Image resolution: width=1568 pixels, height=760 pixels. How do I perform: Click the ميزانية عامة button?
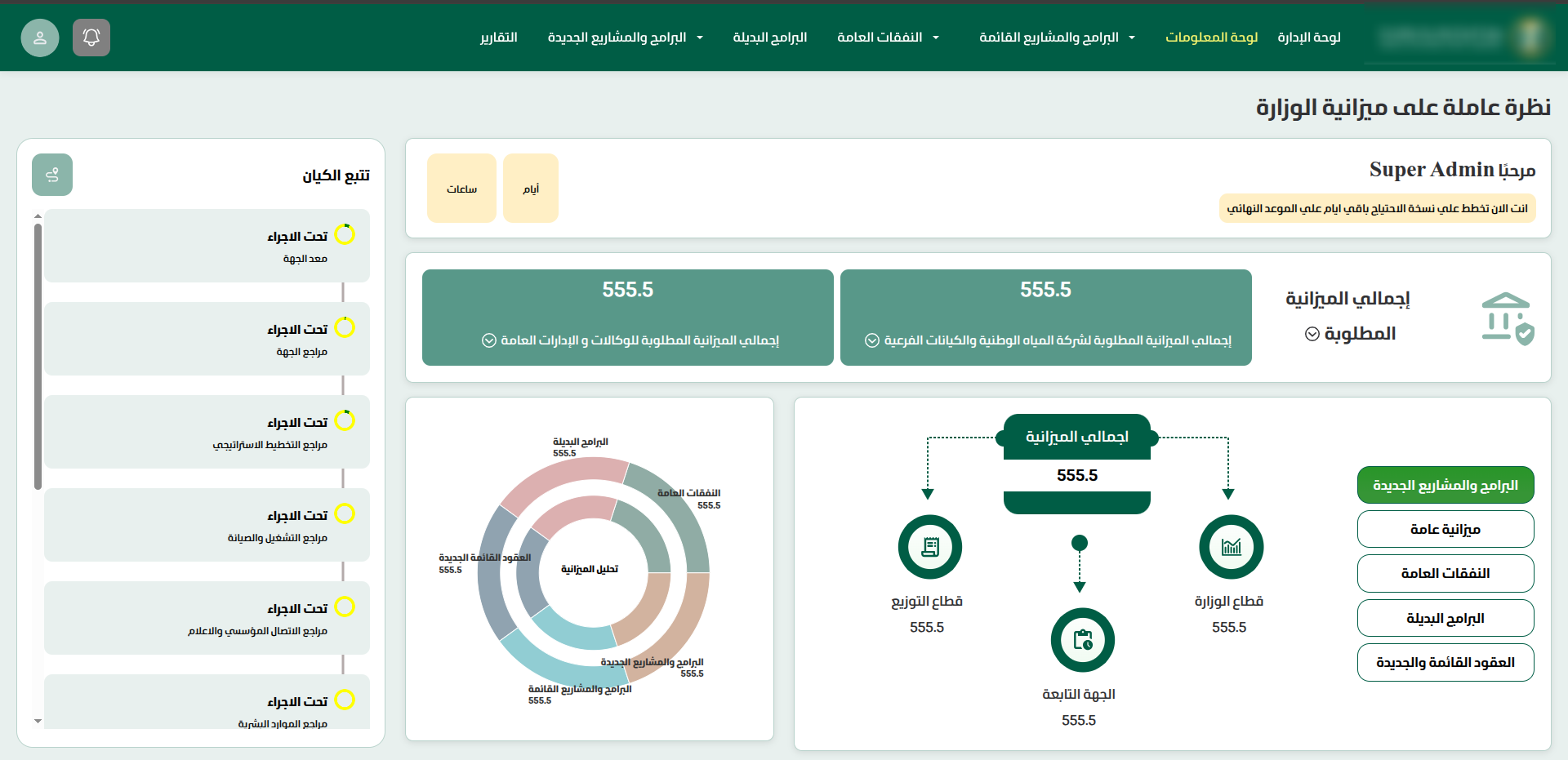click(x=1445, y=529)
